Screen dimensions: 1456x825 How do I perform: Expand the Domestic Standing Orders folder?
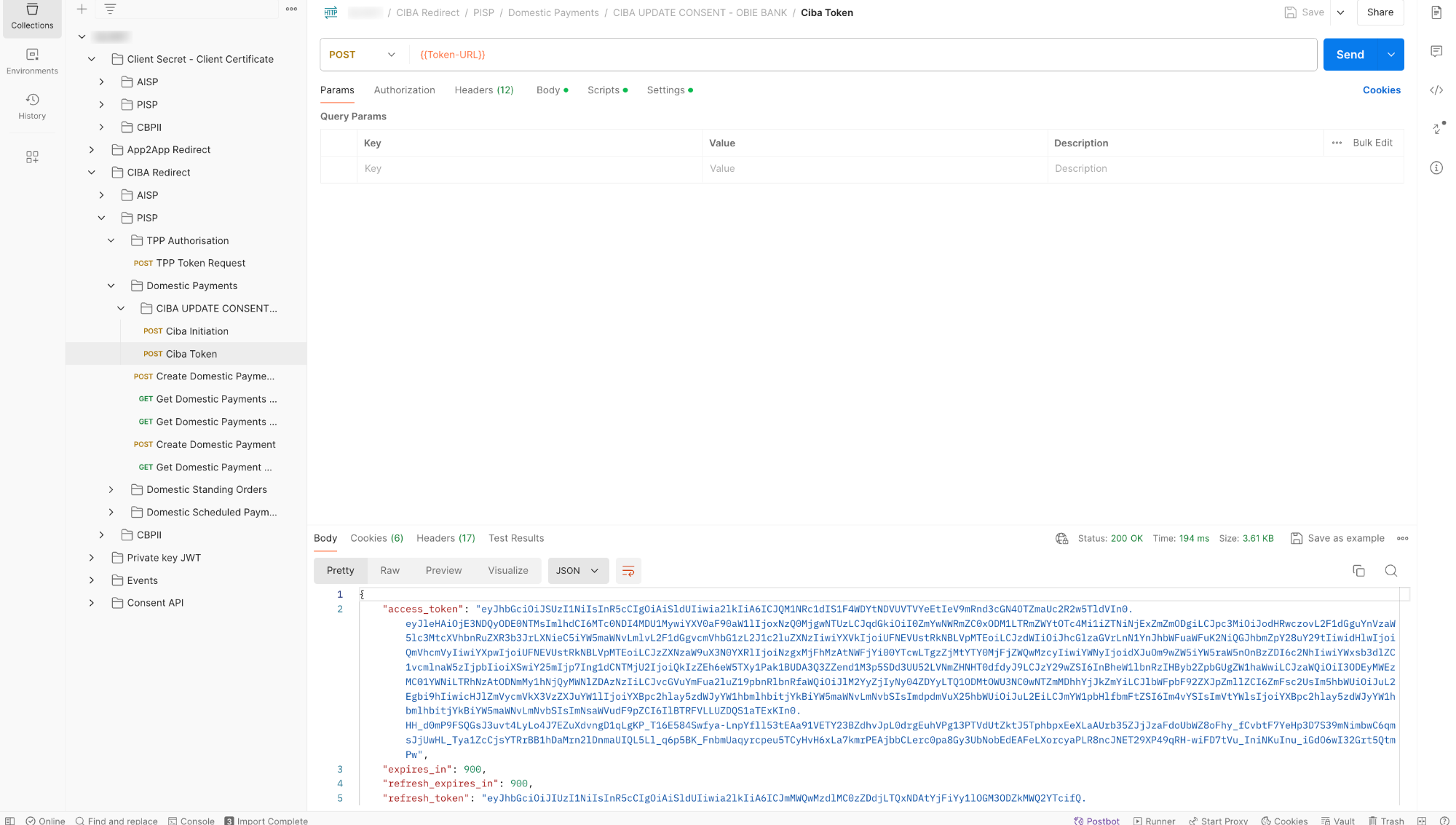[111, 490]
